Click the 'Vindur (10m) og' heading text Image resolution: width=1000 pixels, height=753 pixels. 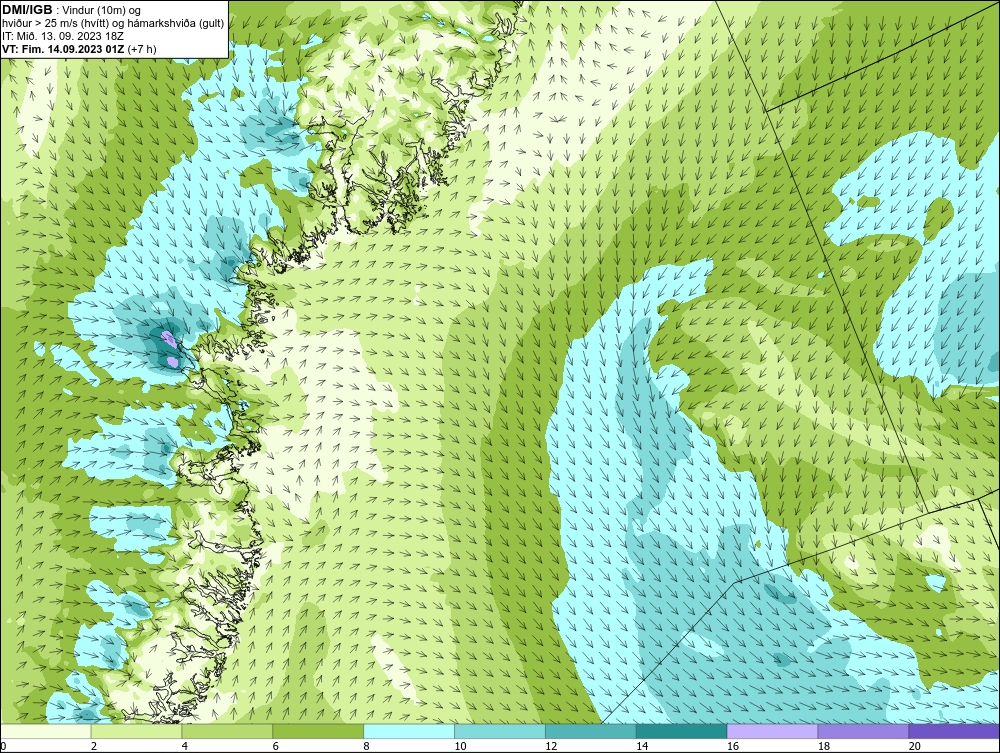[101, 10]
